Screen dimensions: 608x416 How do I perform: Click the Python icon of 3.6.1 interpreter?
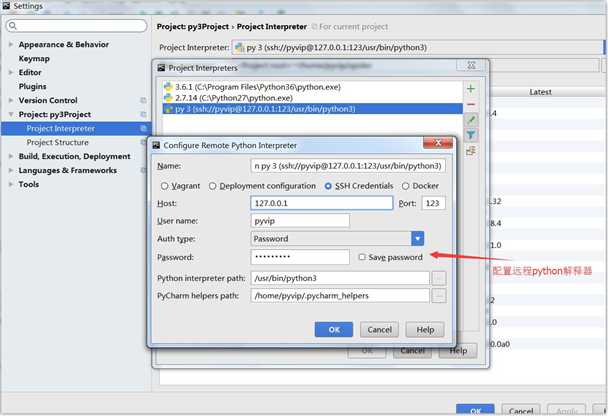pos(168,87)
